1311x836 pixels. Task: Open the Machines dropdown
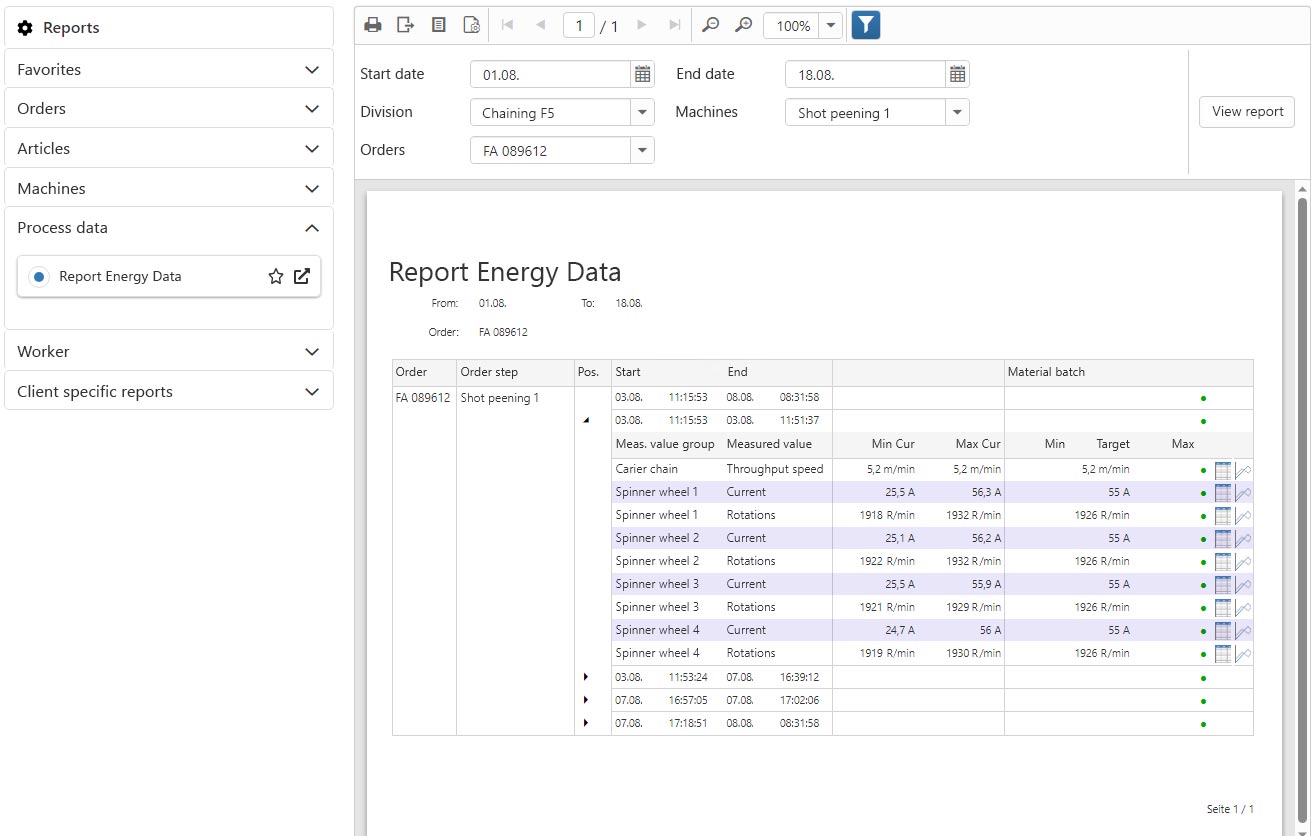tap(957, 113)
